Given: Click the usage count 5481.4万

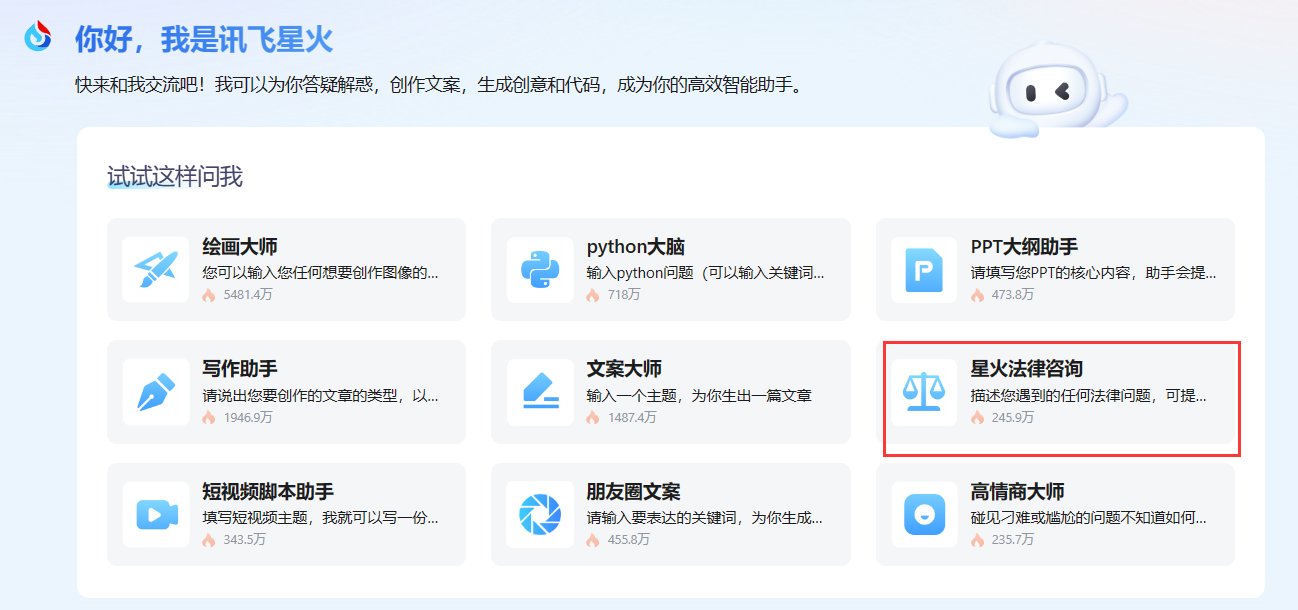Looking at the screenshot, I should [x=248, y=295].
